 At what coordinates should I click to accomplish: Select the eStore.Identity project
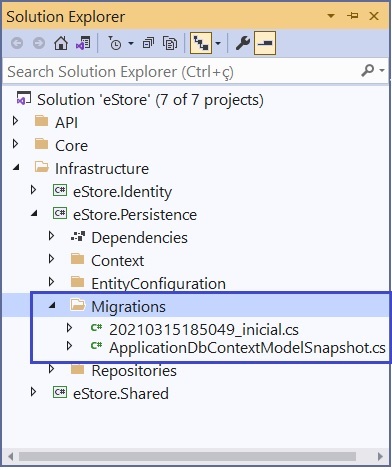click(122, 192)
